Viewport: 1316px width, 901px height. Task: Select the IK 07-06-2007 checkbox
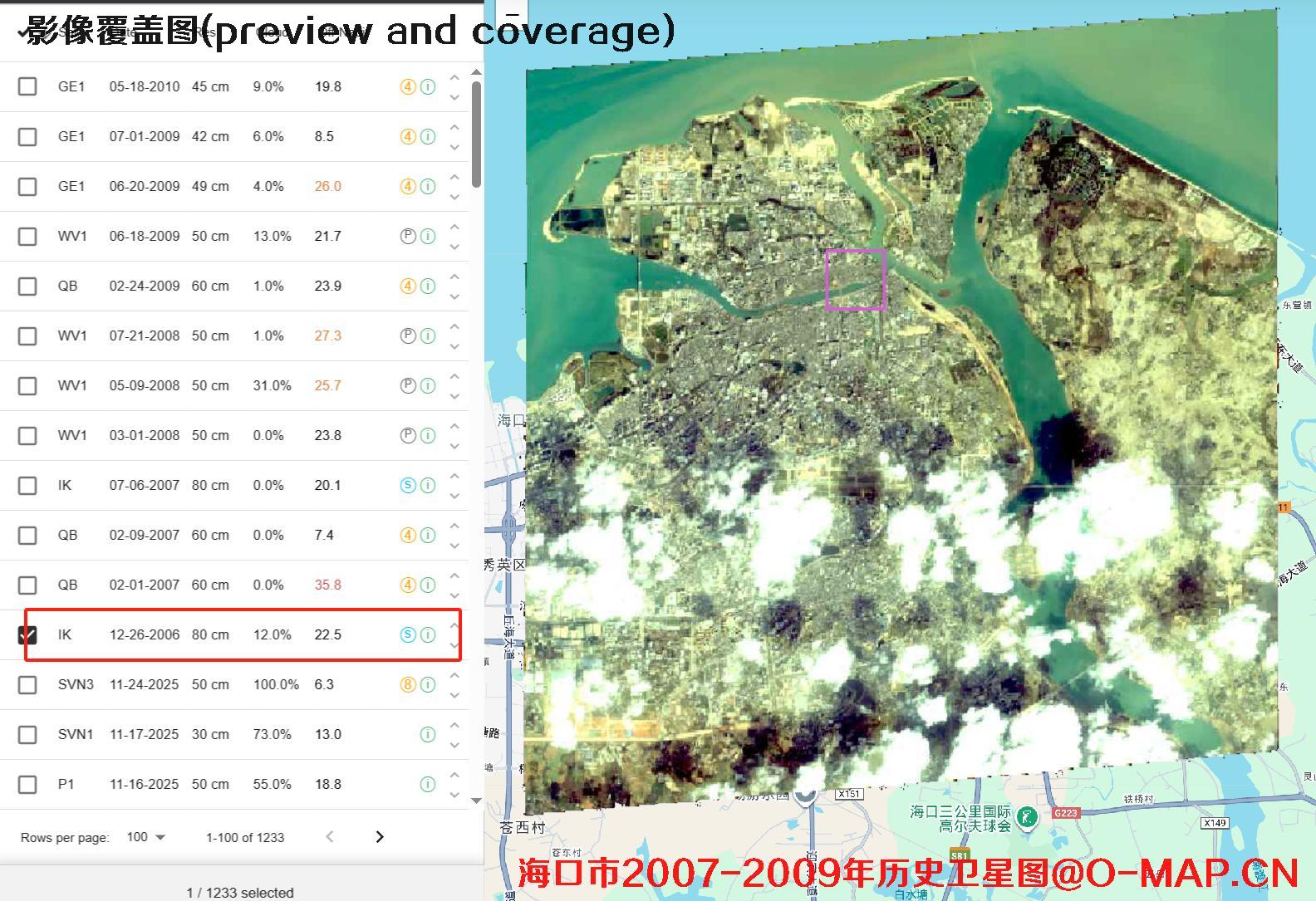(27, 485)
